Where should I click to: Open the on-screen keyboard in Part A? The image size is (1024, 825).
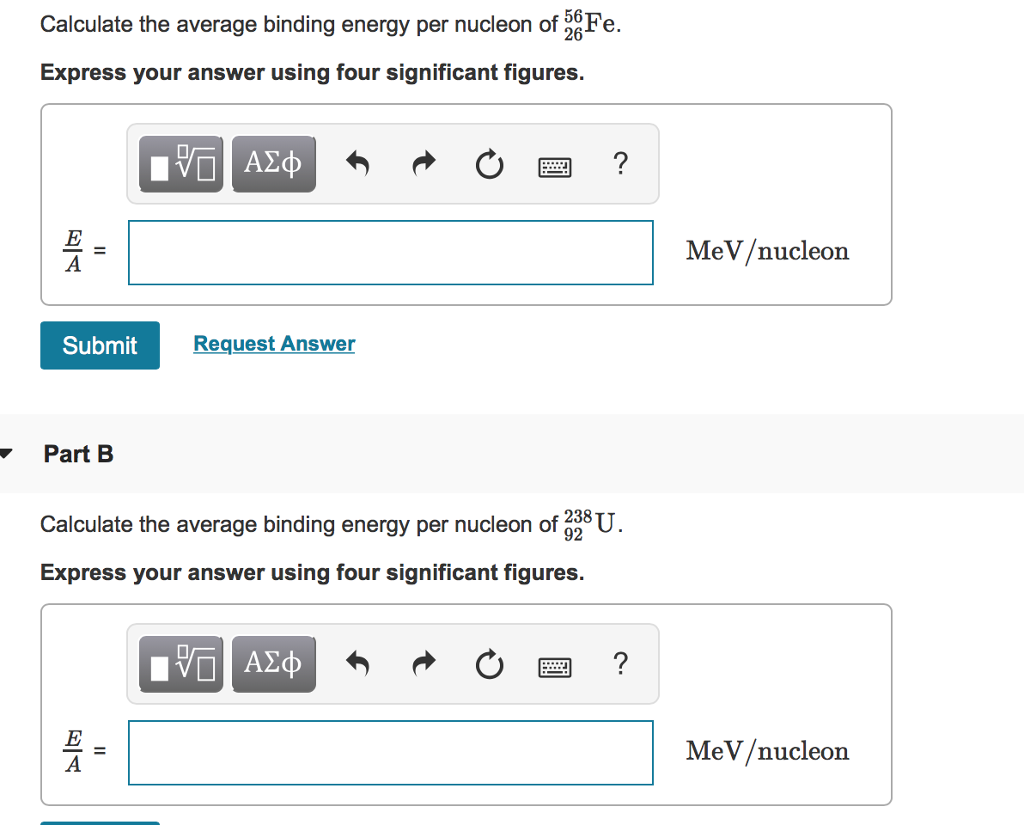554,165
